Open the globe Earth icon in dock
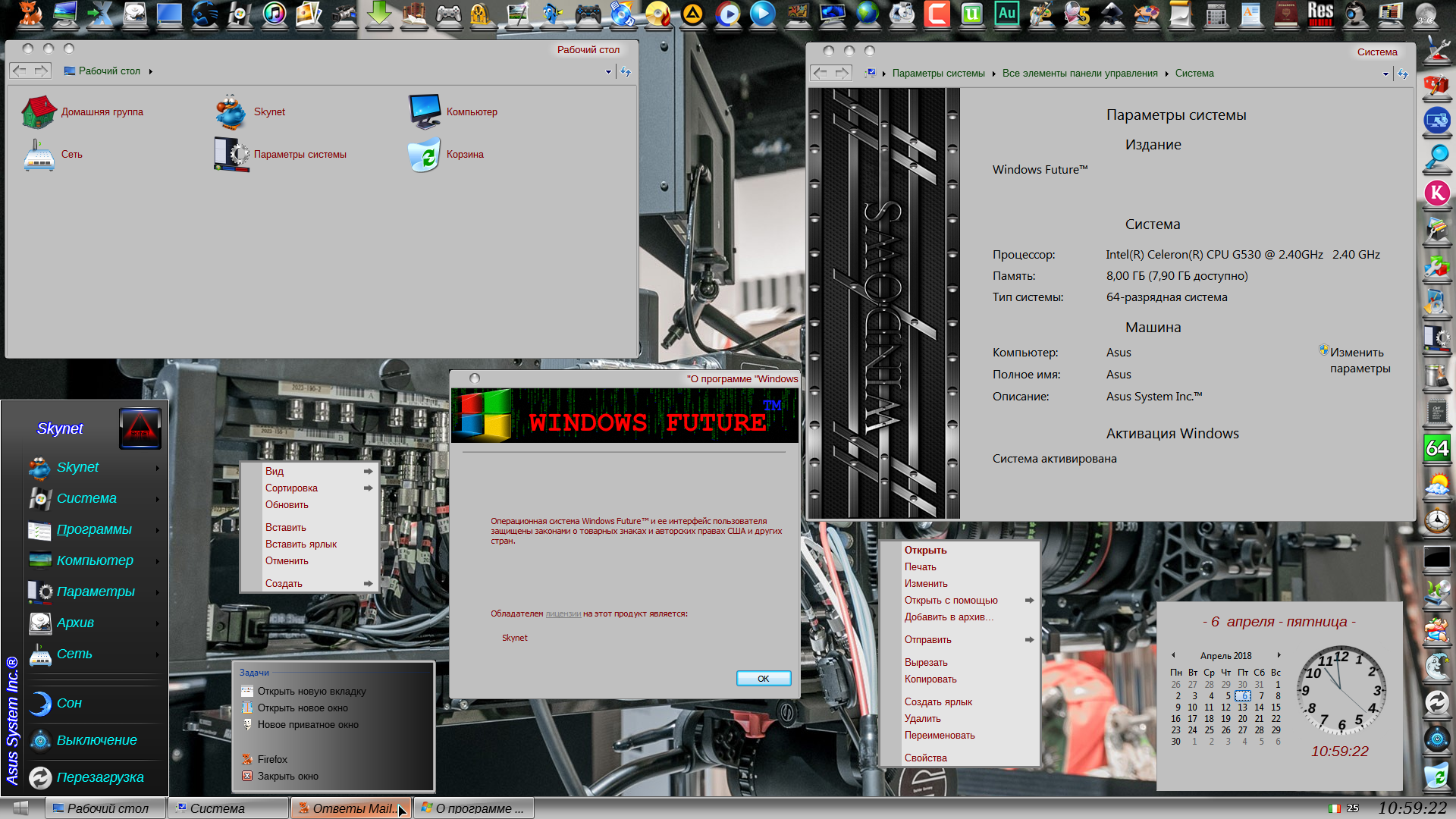This screenshot has width=1456, height=819. click(868, 14)
